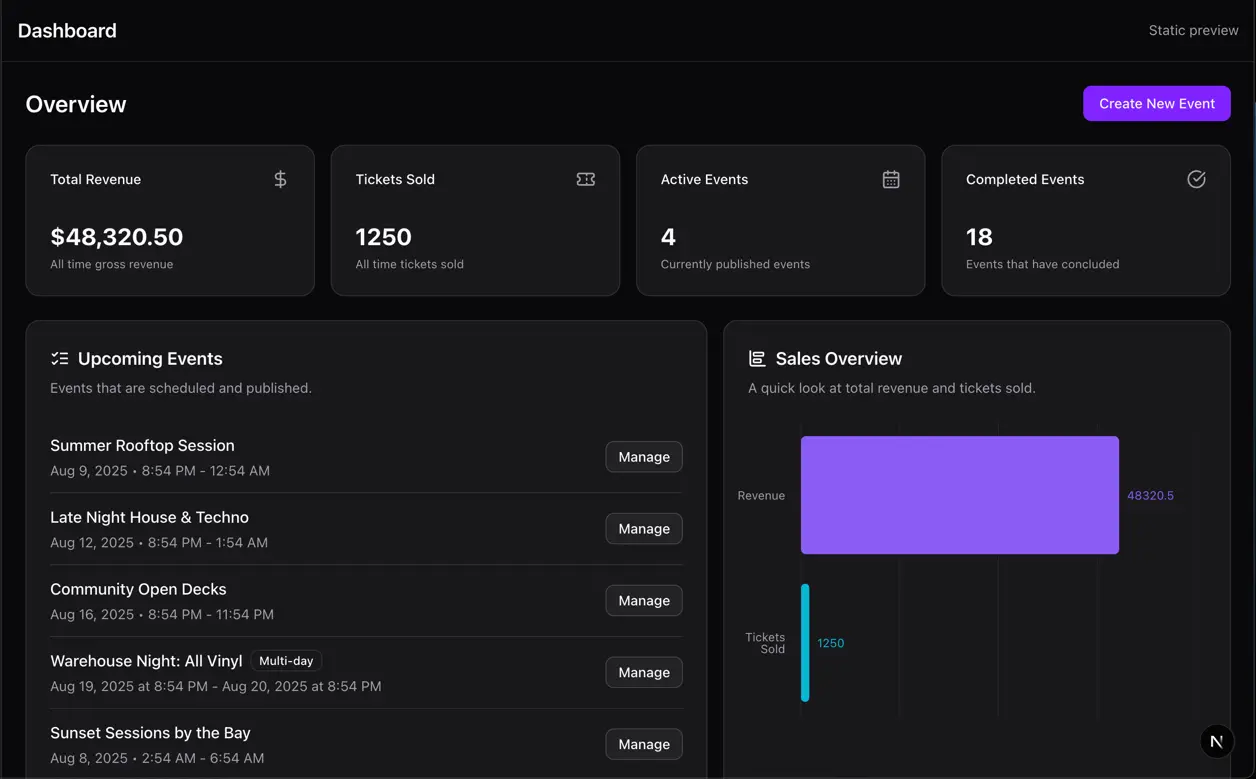Manage the Sunset Sessions by the Bay event

(643, 744)
